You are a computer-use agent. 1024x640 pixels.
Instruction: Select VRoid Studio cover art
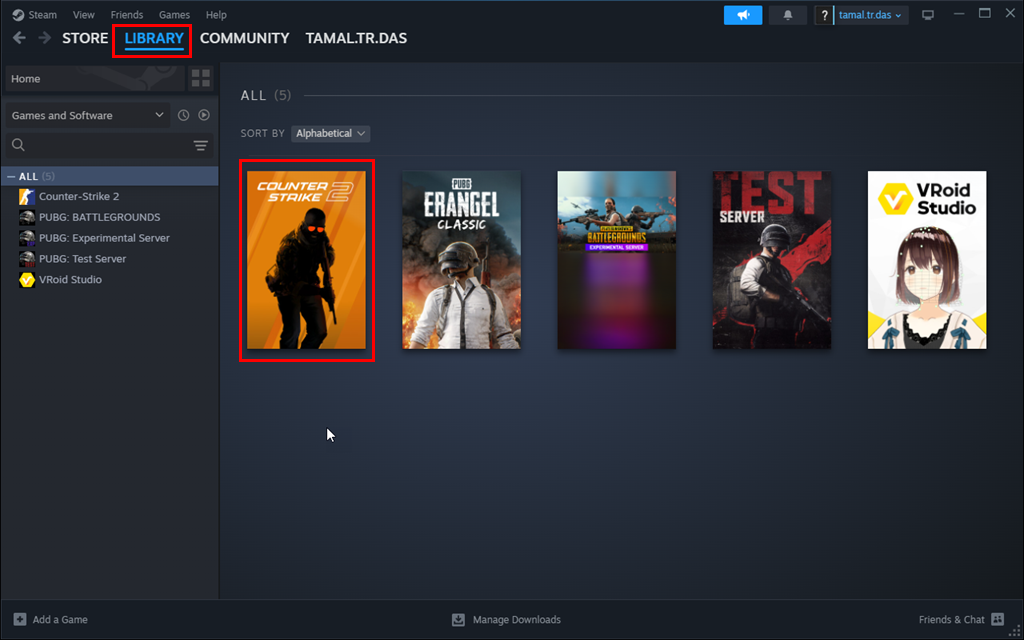[x=927, y=260]
